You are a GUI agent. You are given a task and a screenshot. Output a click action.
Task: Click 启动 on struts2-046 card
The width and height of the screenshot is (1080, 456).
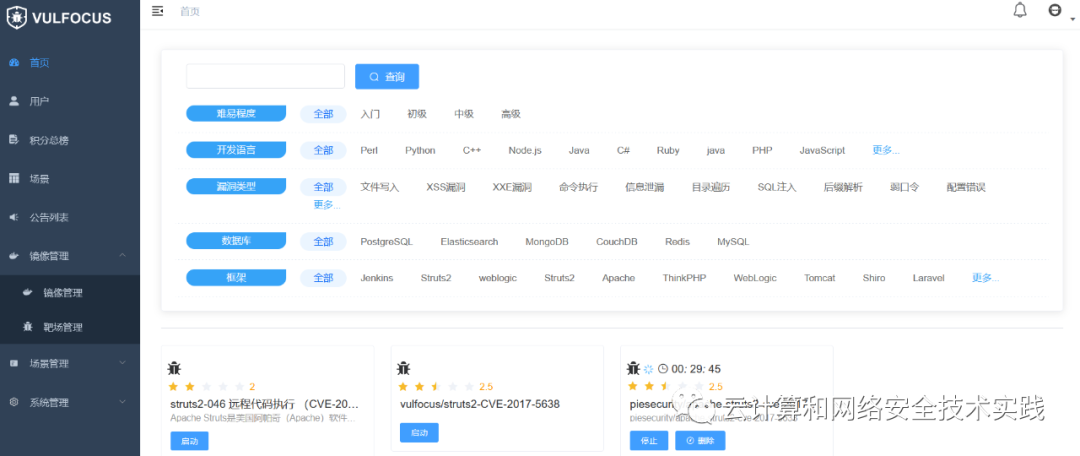pyautogui.click(x=189, y=442)
